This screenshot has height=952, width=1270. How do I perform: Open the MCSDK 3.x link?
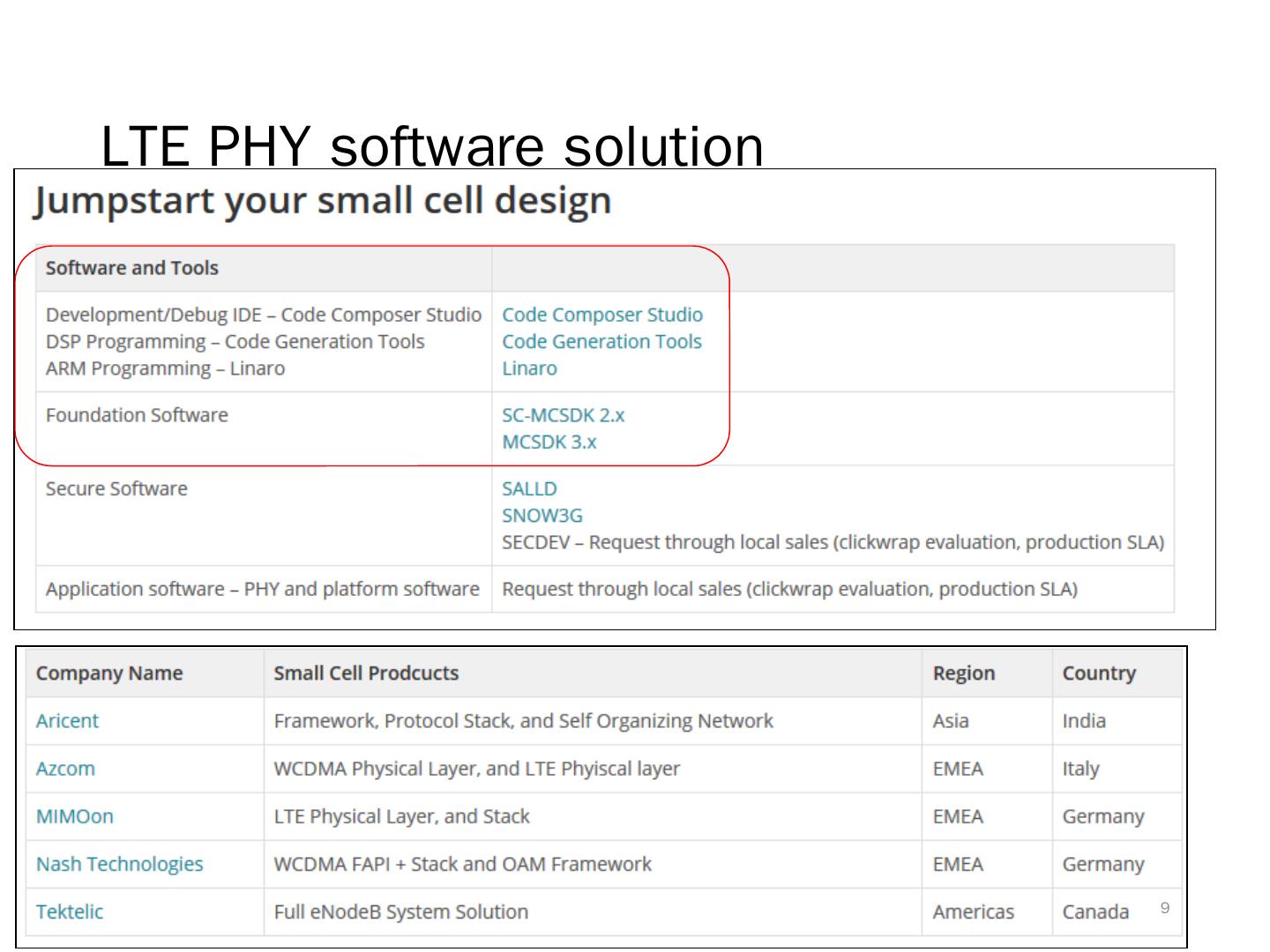click(549, 442)
